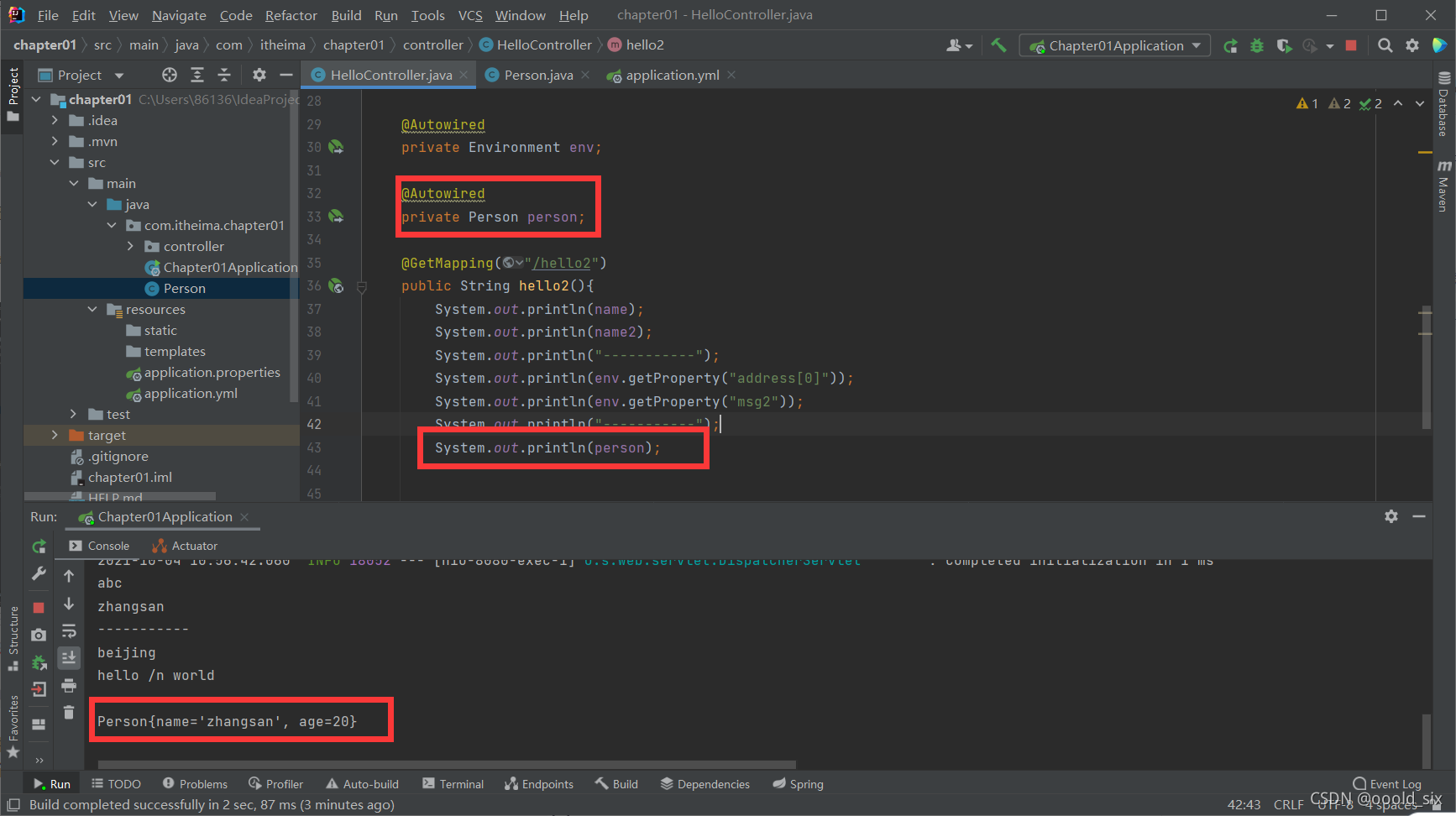Open the Actuator tab in the Run panel
Image resolution: width=1456 pixels, height=816 pixels.
click(x=186, y=546)
